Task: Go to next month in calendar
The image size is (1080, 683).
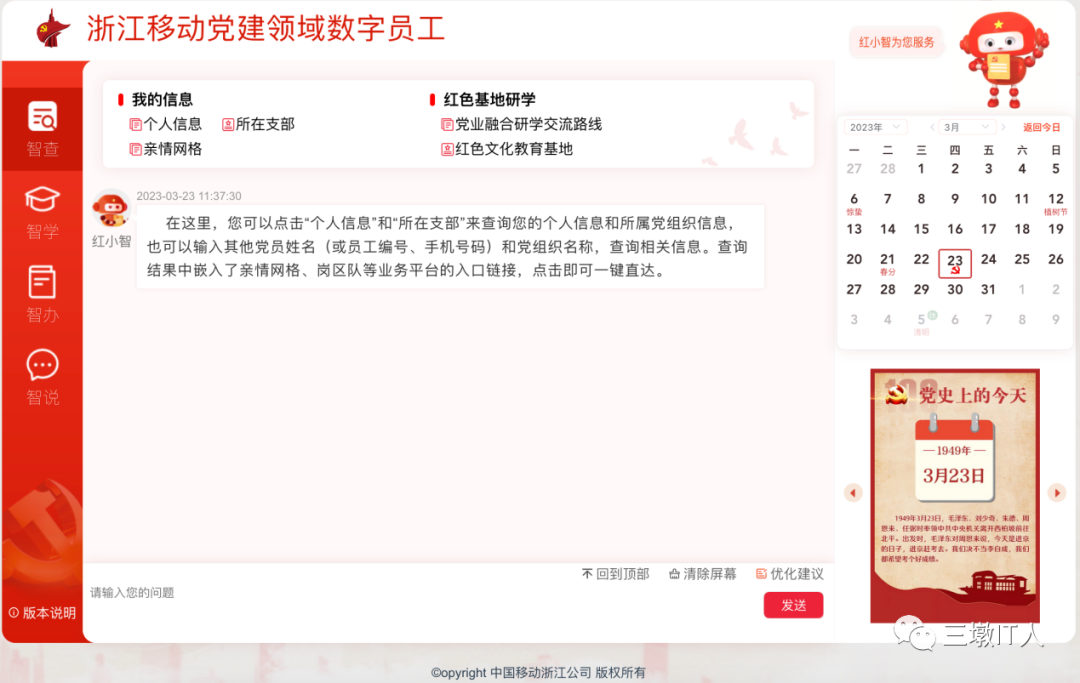Action: [1004, 127]
